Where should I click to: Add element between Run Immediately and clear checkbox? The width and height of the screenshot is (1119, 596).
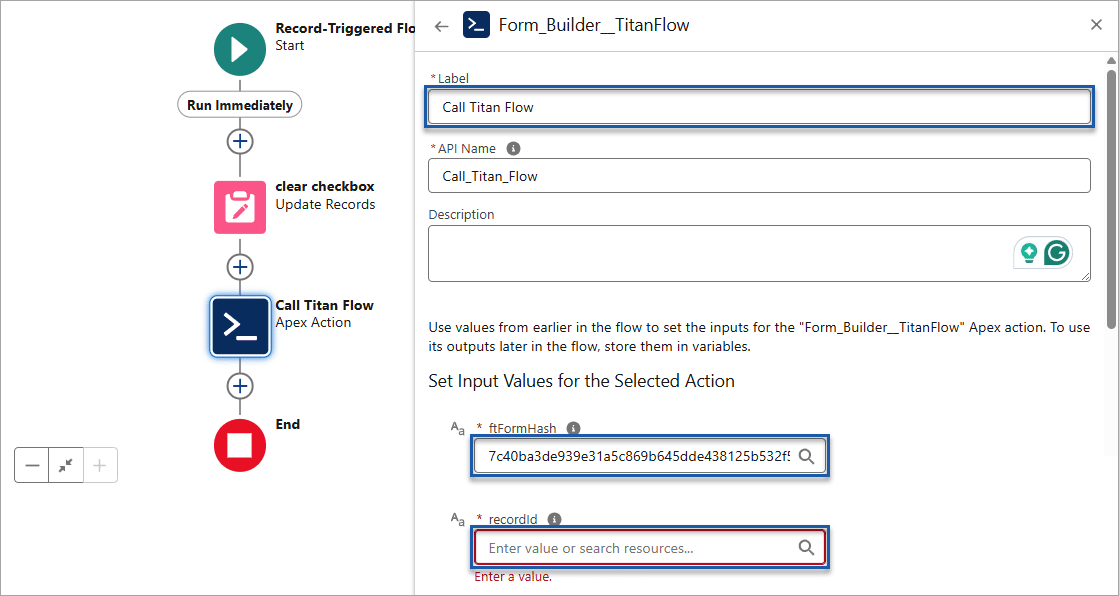click(240, 141)
